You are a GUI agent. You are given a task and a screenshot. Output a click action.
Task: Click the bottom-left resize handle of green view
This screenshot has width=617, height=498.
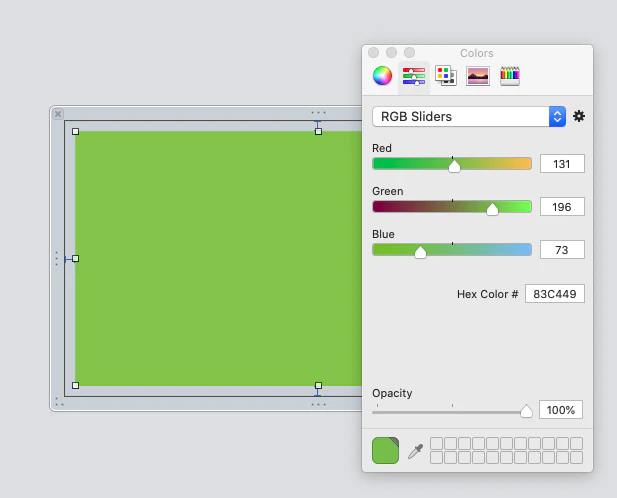click(76, 385)
